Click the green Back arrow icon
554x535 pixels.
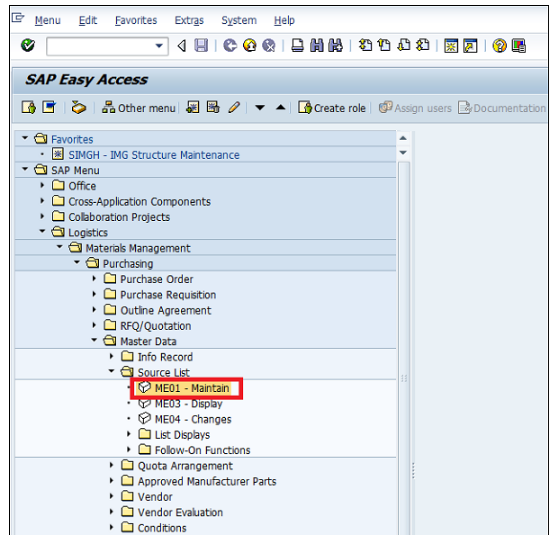[x=230, y=46]
